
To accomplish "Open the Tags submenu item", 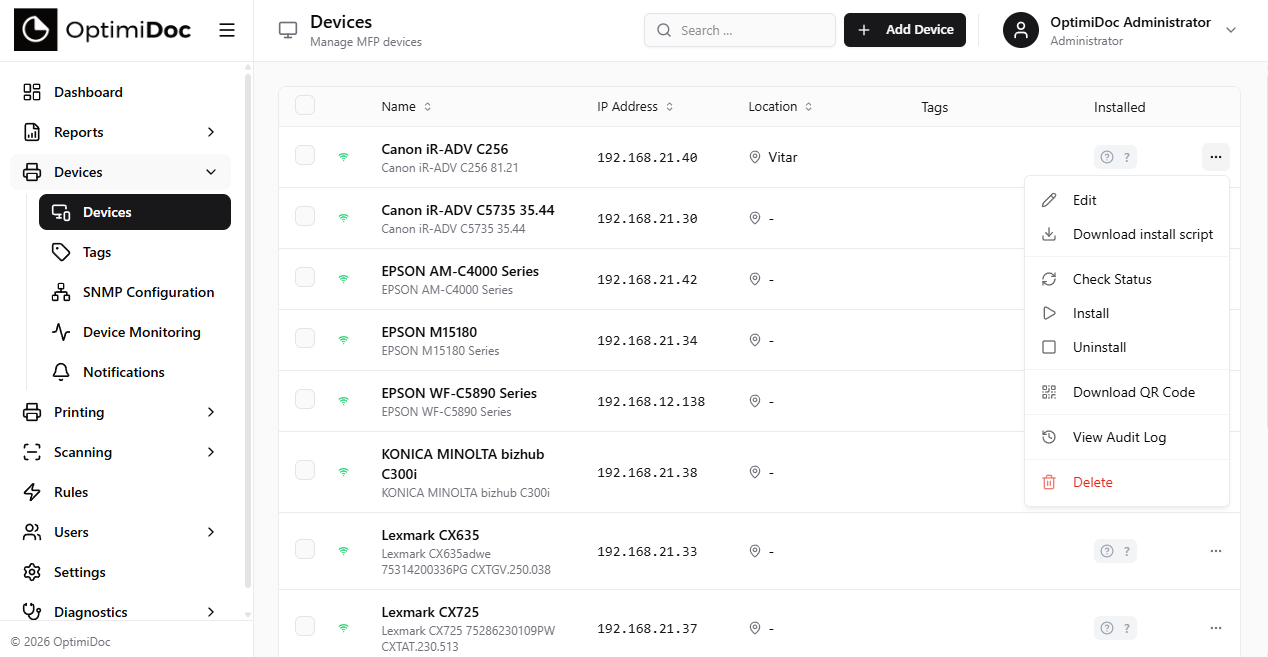I will coord(135,252).
